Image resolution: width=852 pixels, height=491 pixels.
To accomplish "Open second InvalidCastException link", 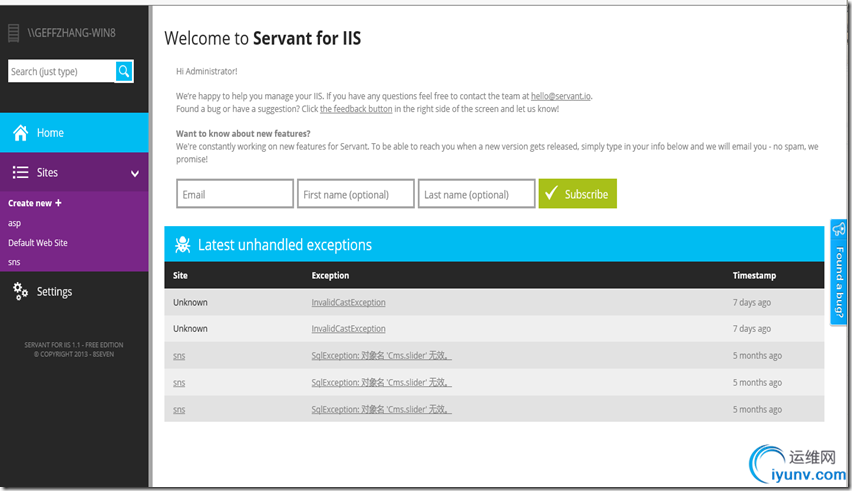I will [348, 329].
